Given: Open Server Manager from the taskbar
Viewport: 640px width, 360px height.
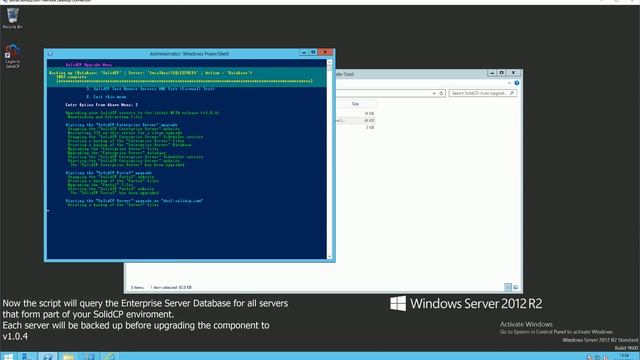Looking at the screenshot, I should coord(27,356).
